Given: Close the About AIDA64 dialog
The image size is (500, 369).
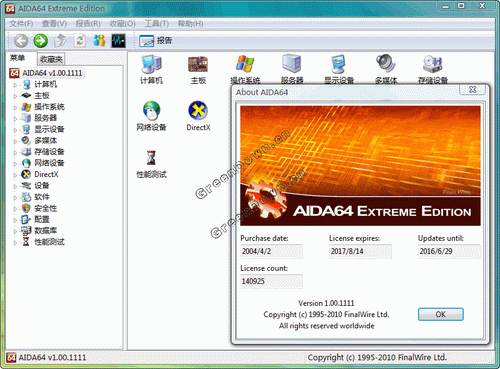Looking at the screenshot, I should (472, 89).
